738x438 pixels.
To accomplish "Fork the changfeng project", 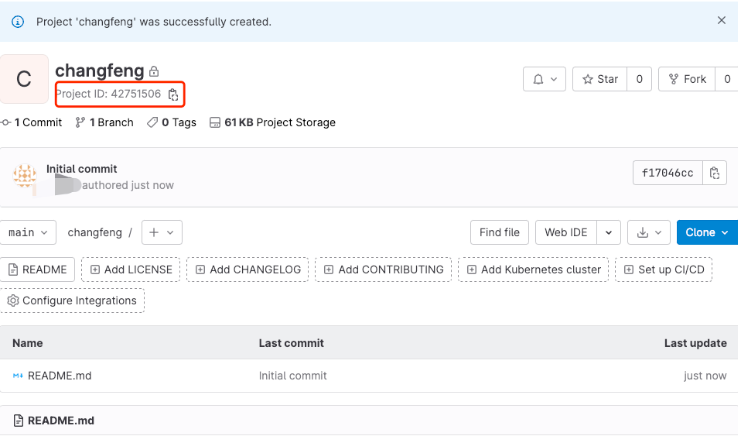I will tap(686, 79).
